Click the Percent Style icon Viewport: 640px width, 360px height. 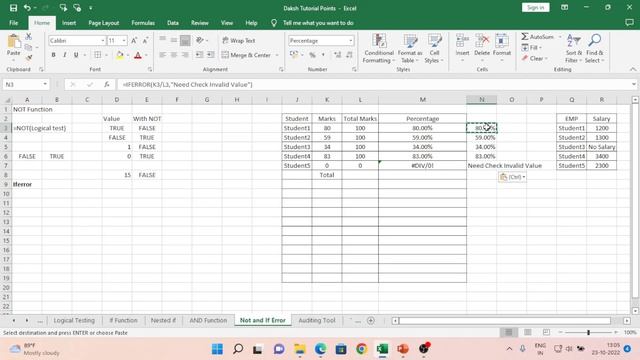coord(312,55)
